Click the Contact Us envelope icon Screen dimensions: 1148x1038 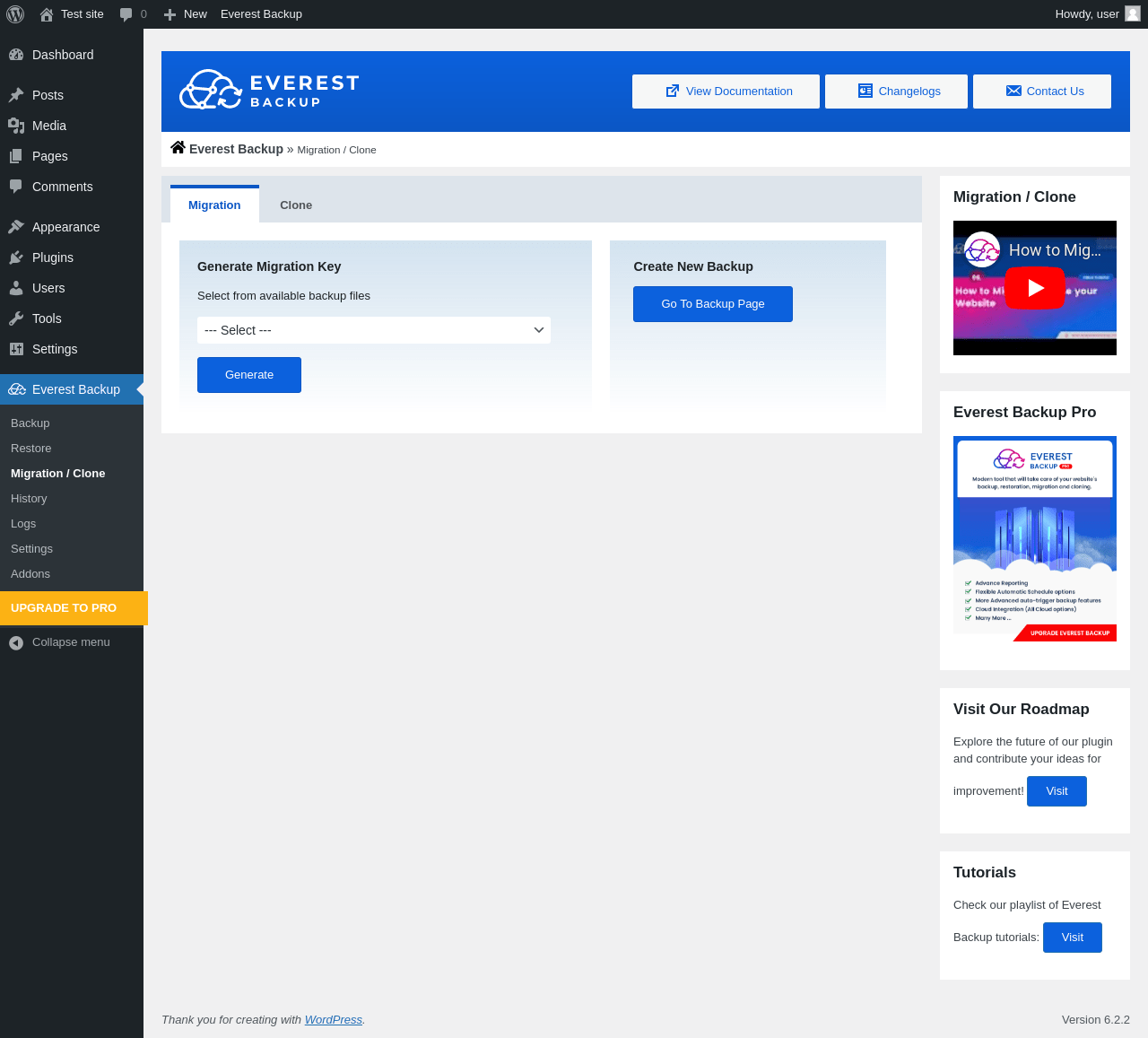pyautogui.click(x=1013, y=92)
